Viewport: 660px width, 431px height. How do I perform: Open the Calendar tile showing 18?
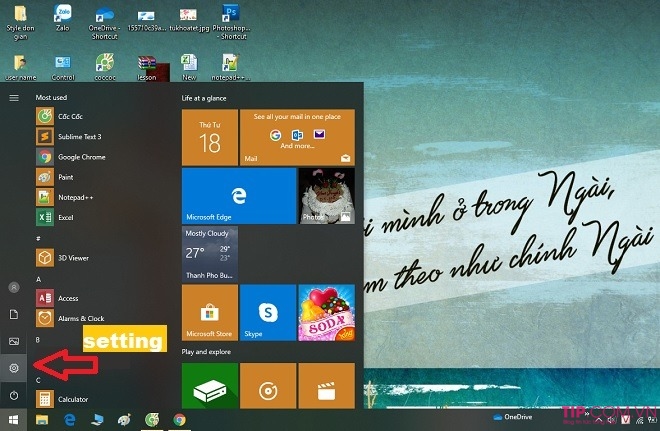coord(210,137)
